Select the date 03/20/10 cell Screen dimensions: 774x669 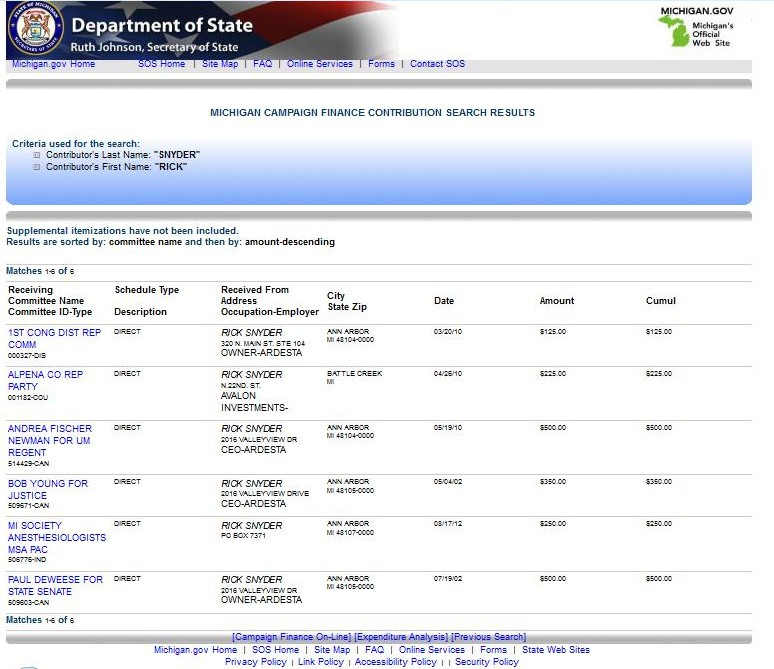click(448, 332)
